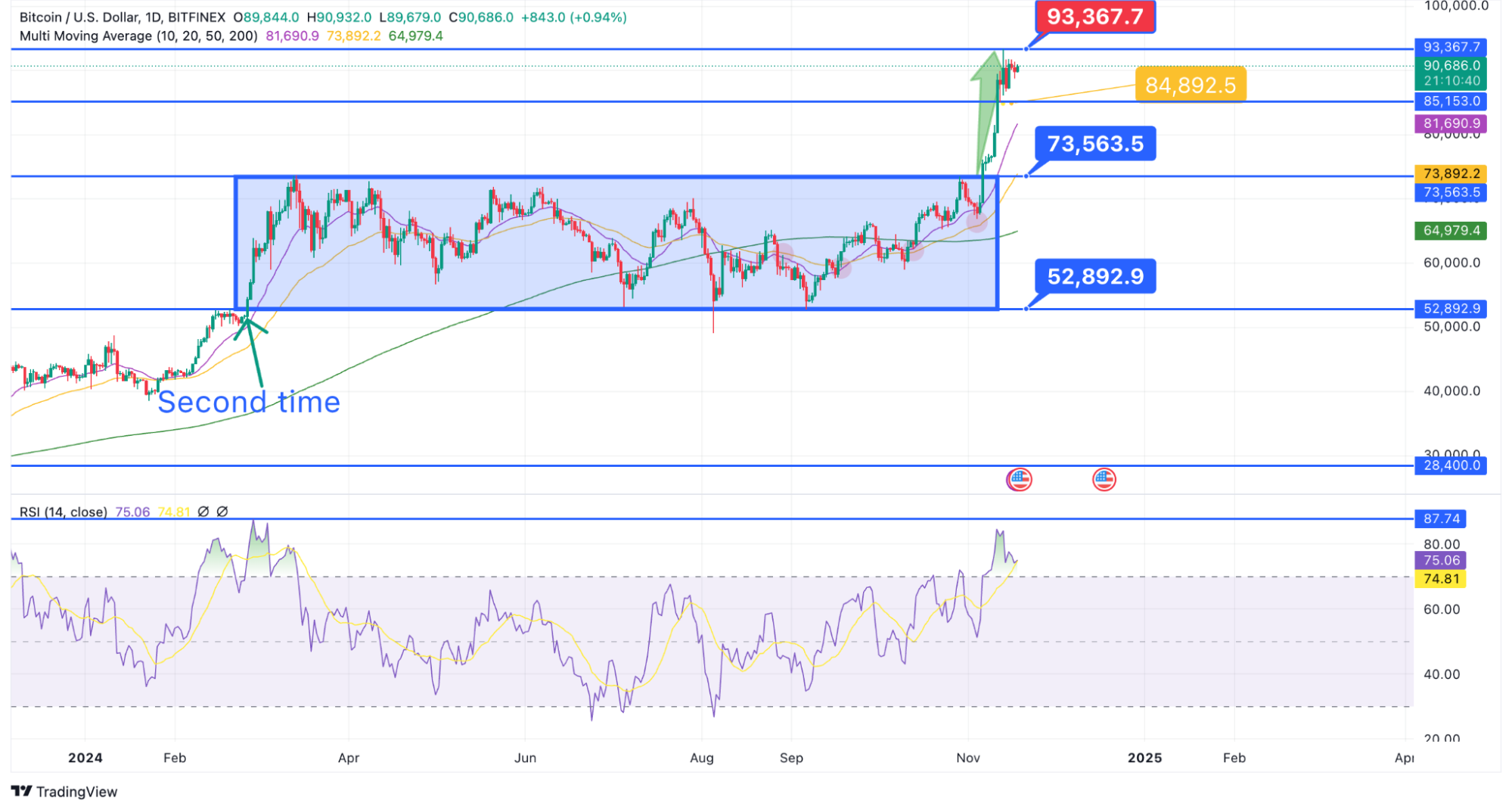Click the TradingView logo

coord(64,792)
